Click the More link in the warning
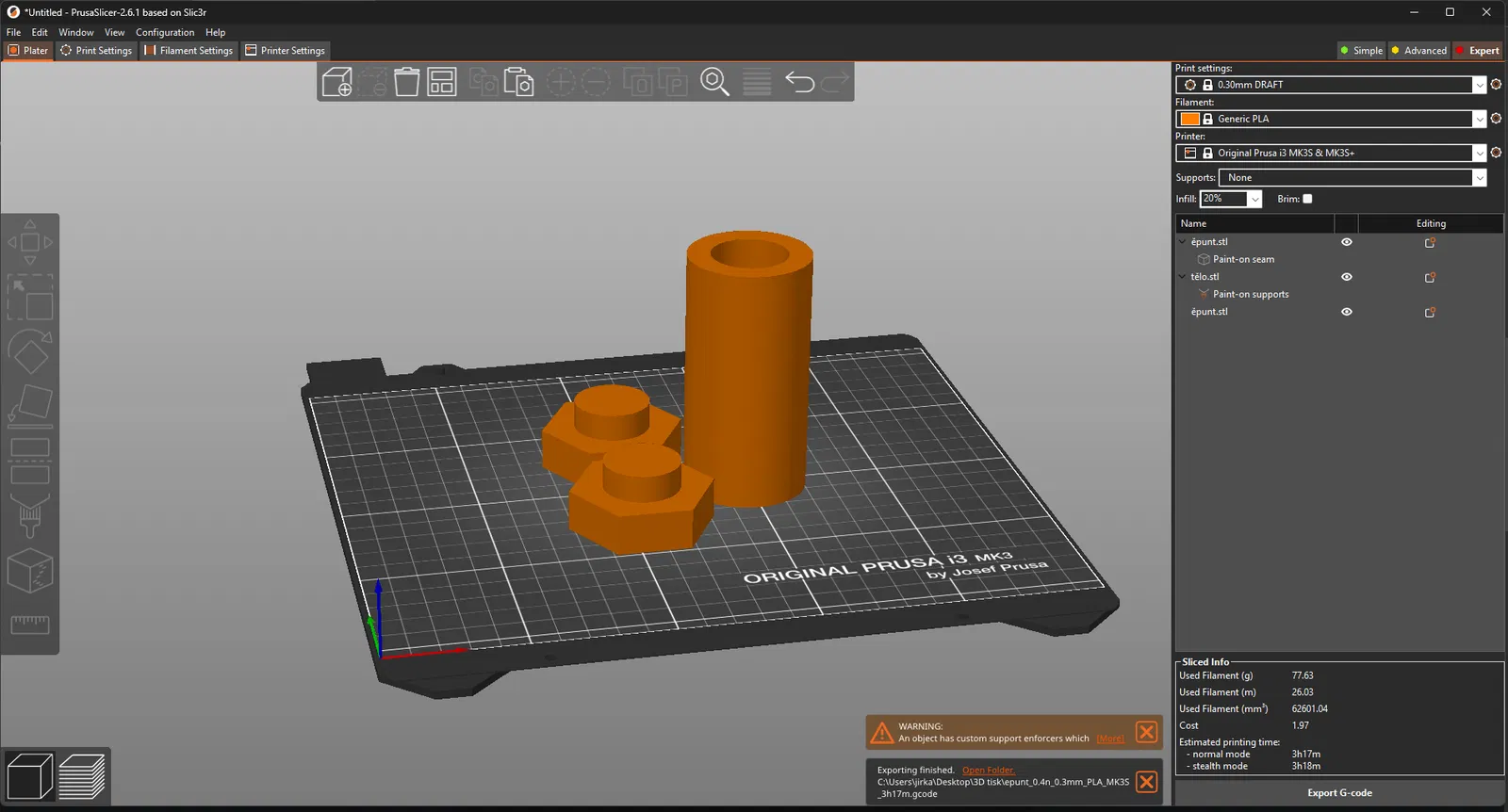This screenshot has width=1508, height=812. [x=1110, y=739]
